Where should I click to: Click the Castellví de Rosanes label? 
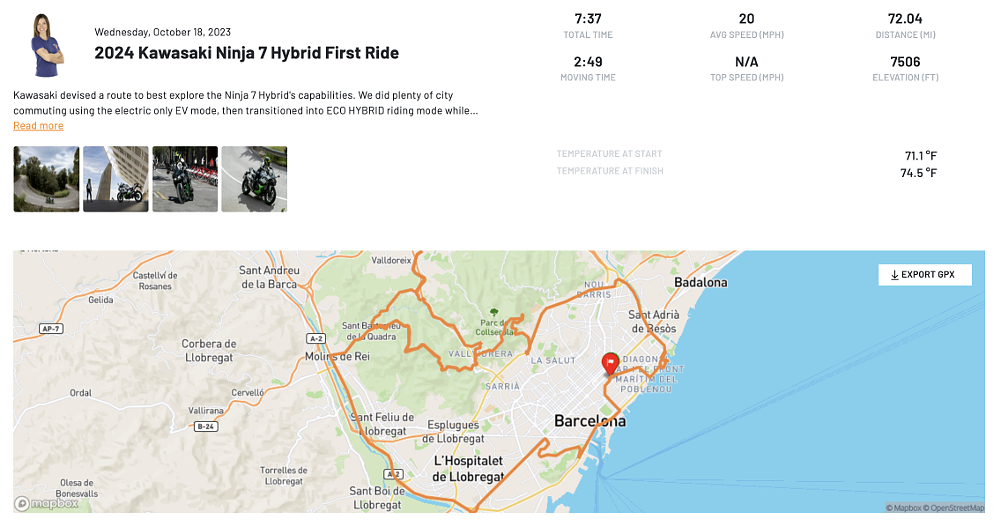click(x=155, y=281)
